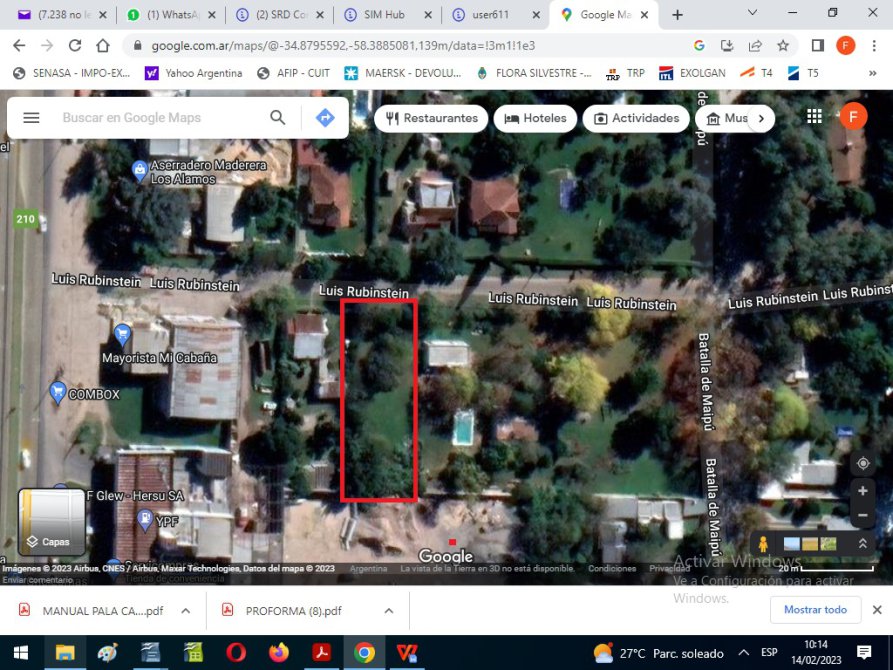Open the Google apps grid
893x670 pixels.
click(814, 117)
